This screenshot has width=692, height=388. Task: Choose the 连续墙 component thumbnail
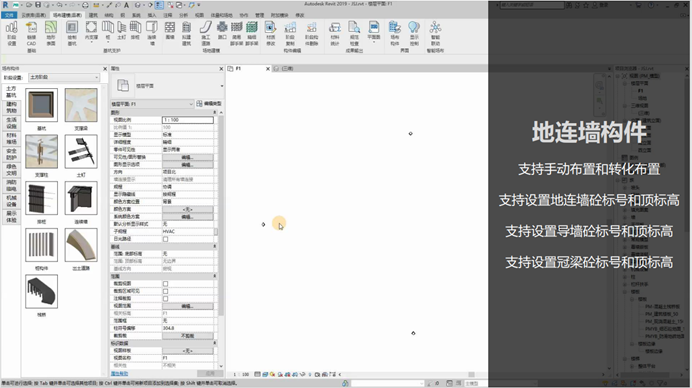coord(81,198)
